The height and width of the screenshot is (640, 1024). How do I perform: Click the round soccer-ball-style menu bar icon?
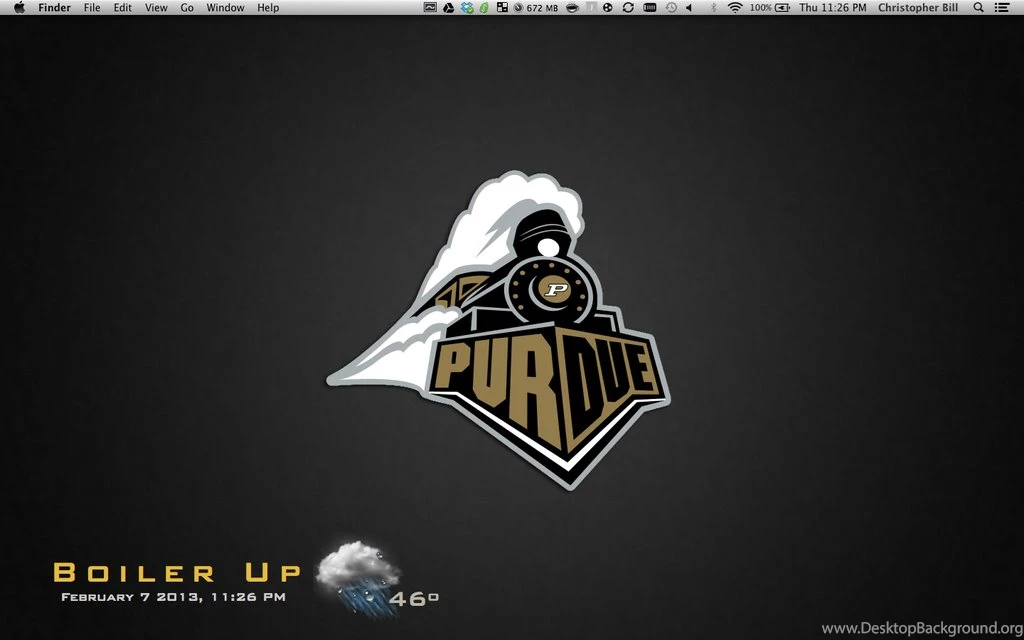coord(608,7)
